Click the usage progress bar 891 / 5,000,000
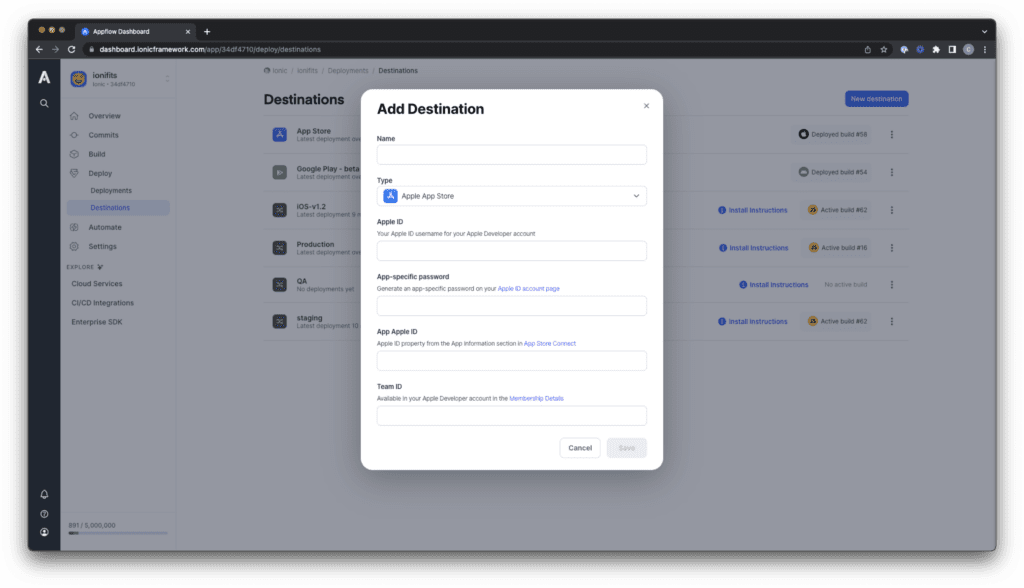The image size is (1024, 588). coord(118,533)
